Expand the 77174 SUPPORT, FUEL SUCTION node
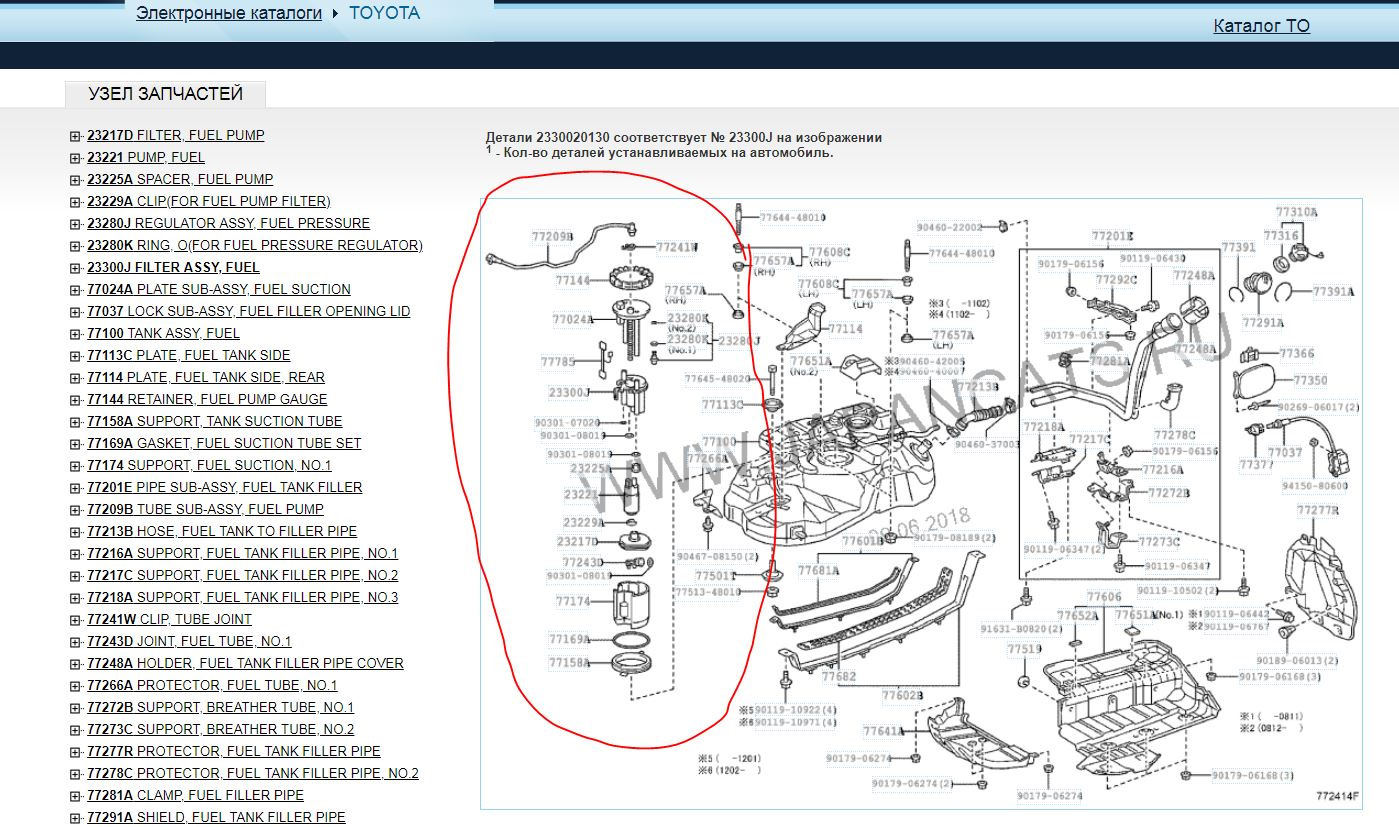 75,465
